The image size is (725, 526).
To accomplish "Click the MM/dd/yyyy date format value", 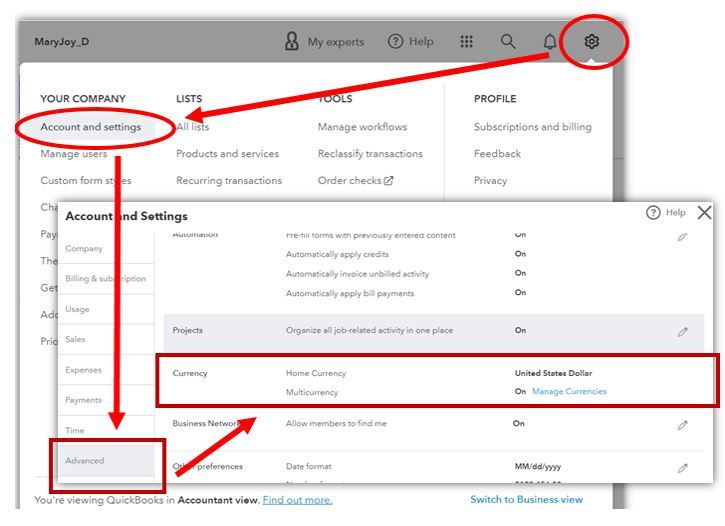I will (538, 466).
